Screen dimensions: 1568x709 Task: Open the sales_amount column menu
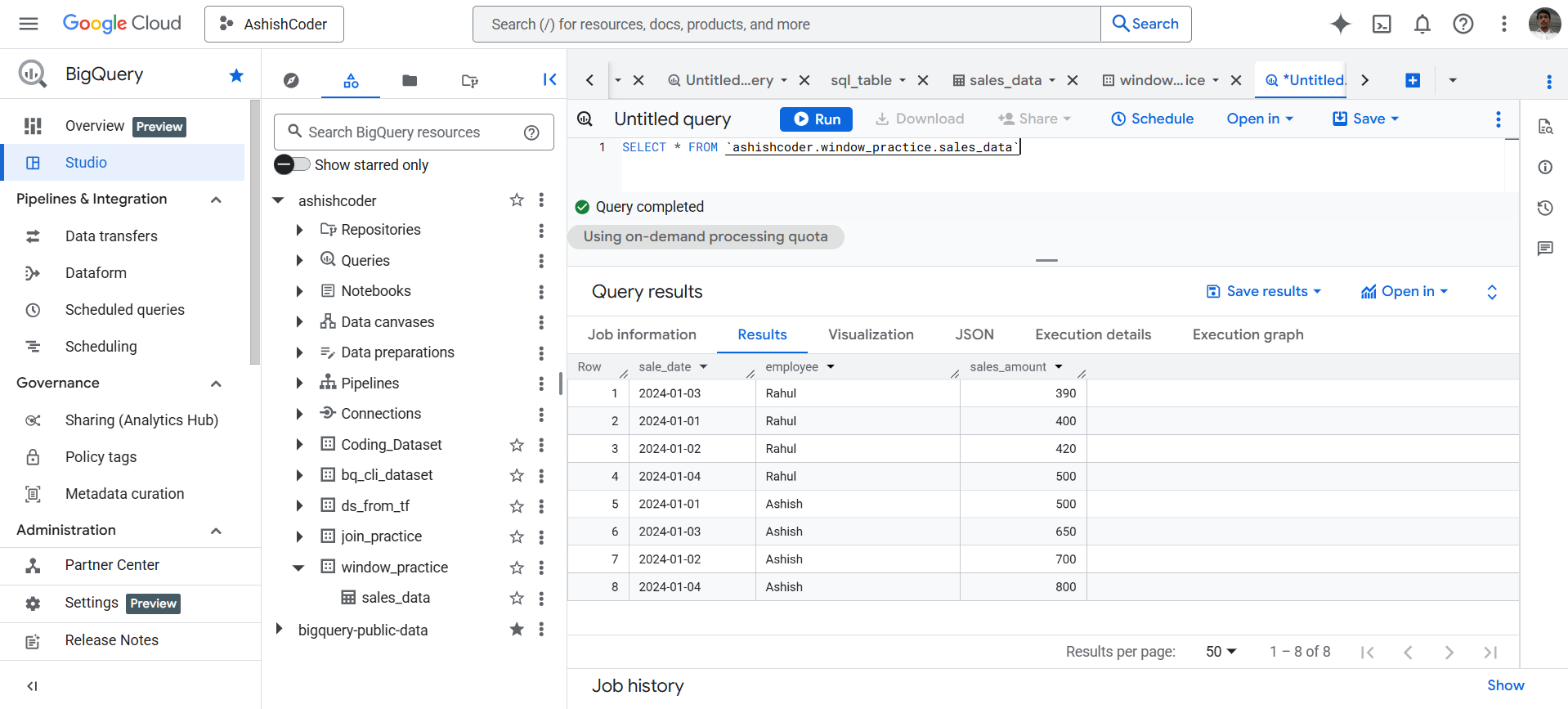point(1059,367)
